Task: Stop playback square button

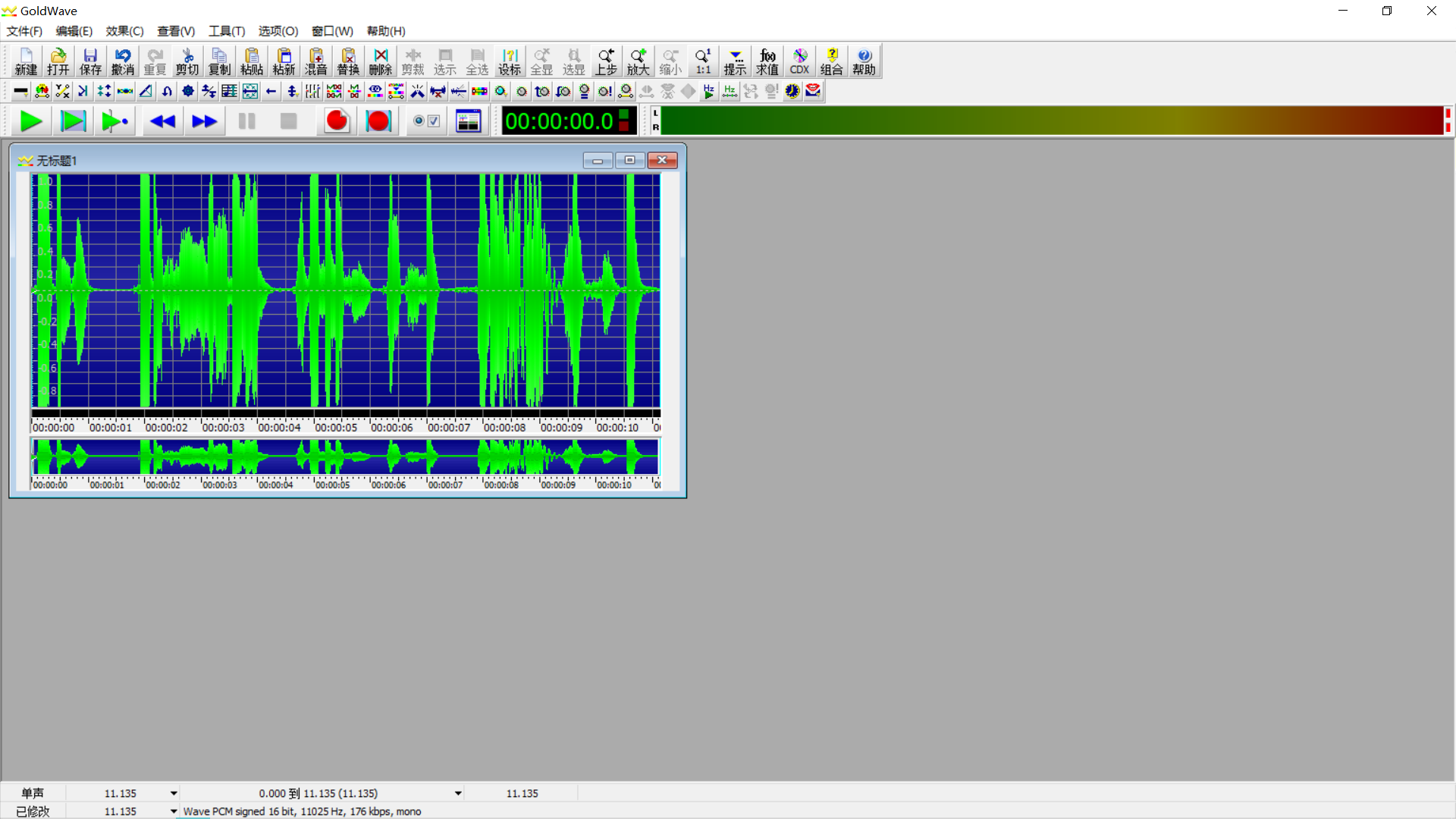Action: [x=288, y=121]
